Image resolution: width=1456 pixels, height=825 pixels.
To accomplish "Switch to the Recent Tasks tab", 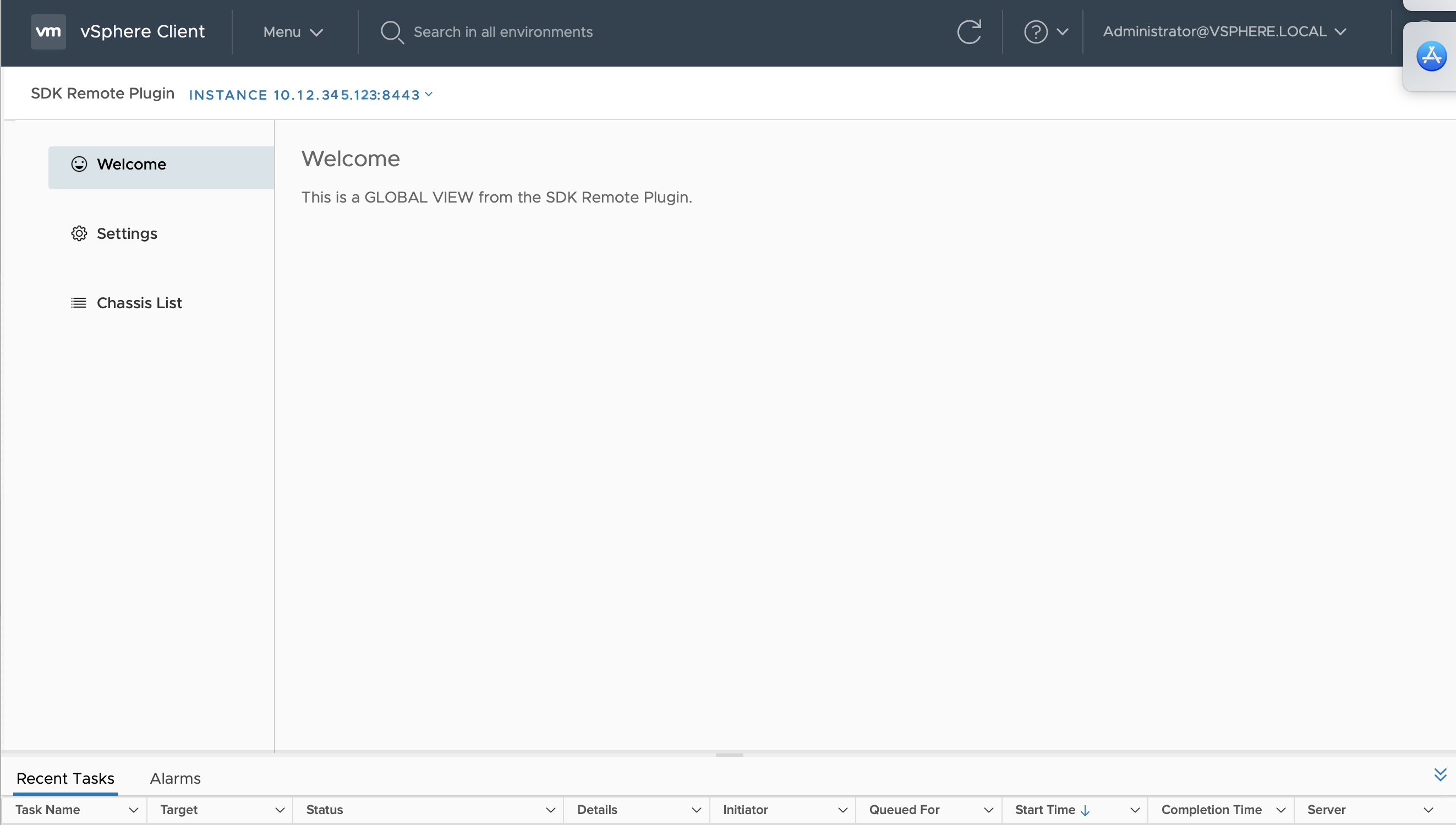I will [x=65, y=779].
